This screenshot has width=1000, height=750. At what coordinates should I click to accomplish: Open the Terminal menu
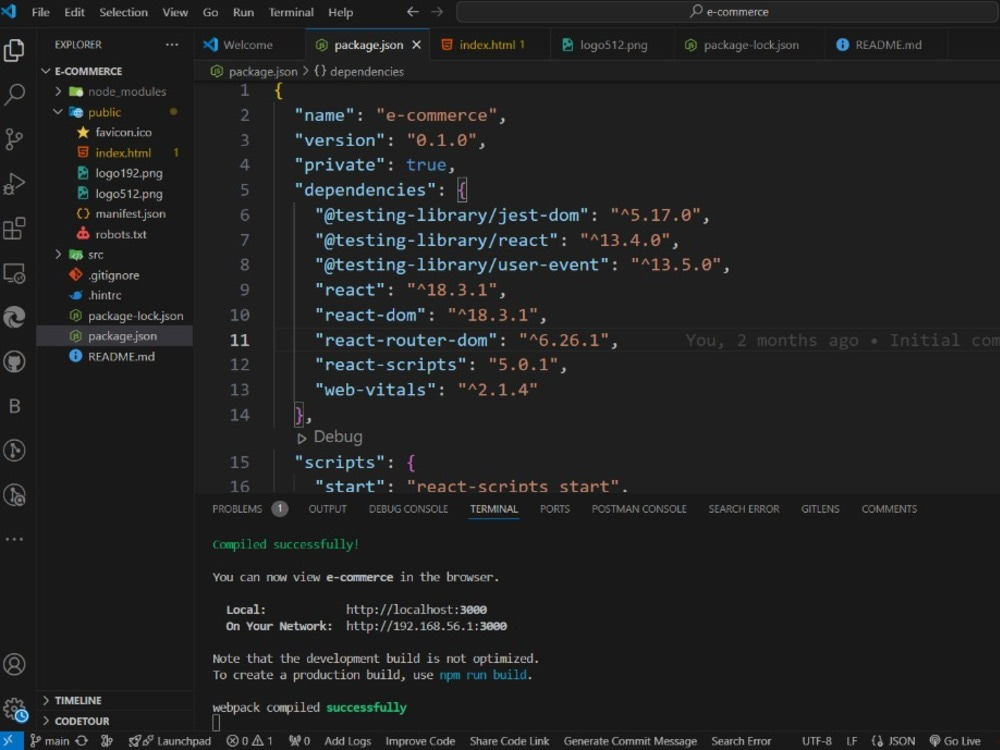coord(291,12)
